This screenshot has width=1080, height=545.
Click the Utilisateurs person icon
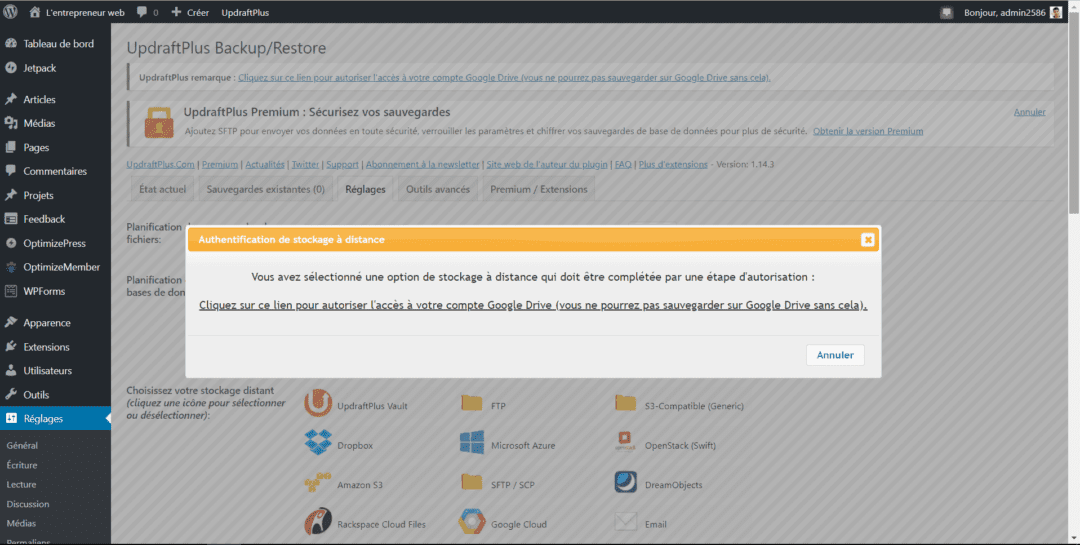(11, 371)
